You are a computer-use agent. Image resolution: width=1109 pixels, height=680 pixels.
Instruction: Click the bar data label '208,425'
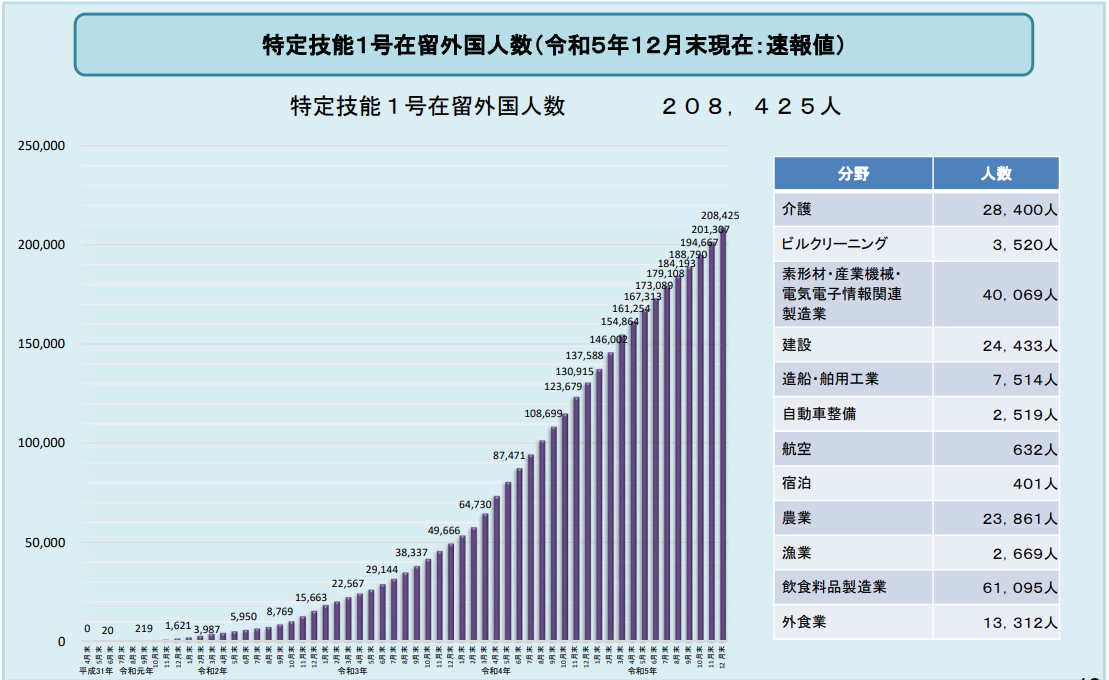coord(720,216)
